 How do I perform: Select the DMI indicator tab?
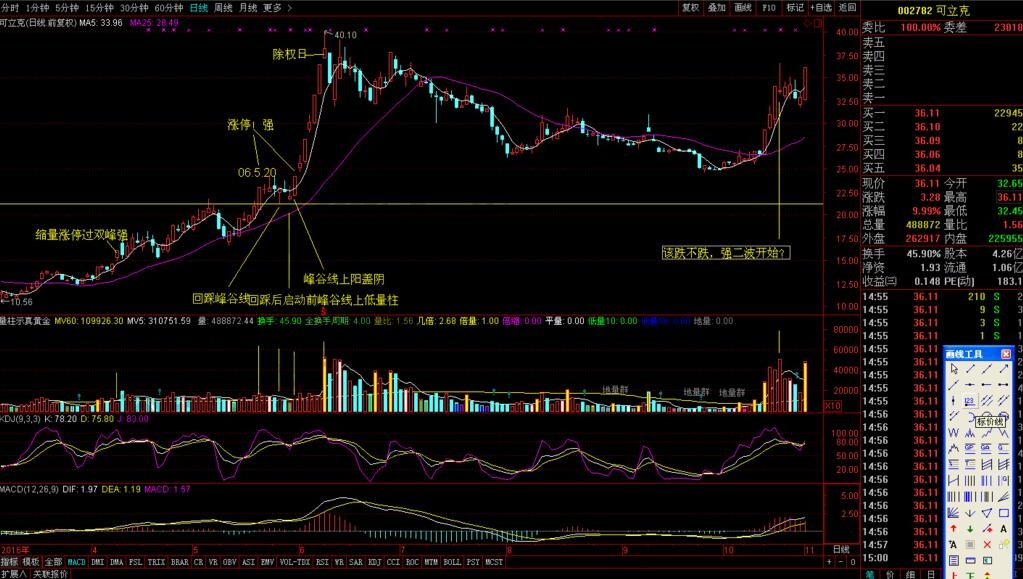[98, 562]
